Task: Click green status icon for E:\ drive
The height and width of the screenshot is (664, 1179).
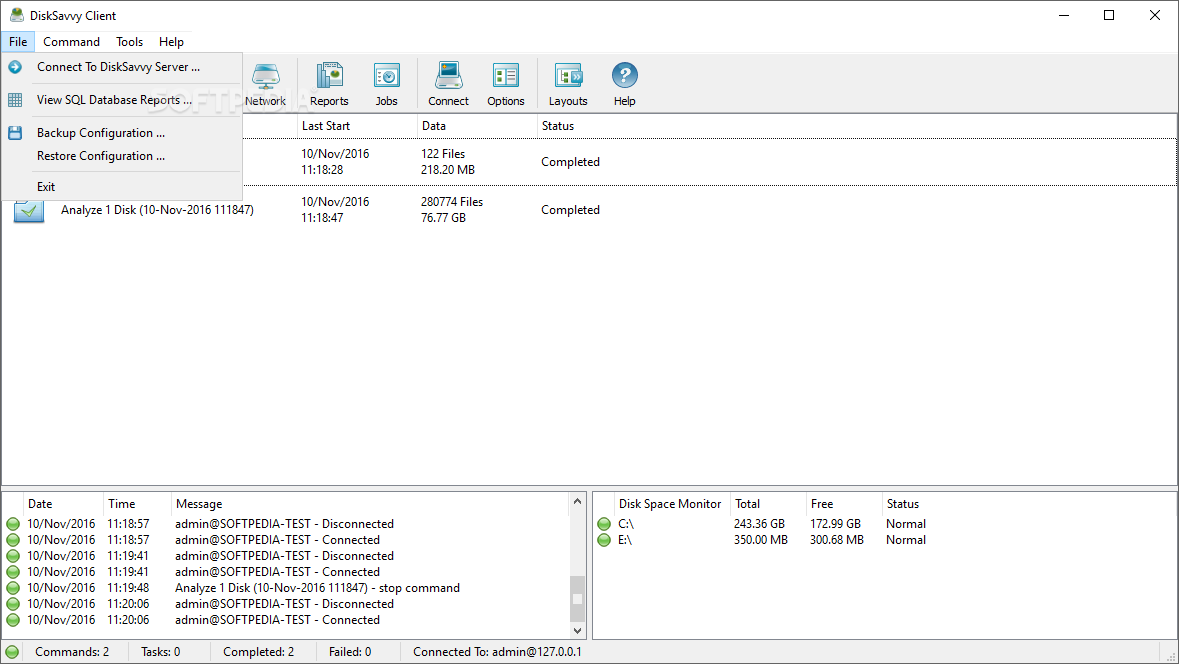Action: tap(604, 540)
